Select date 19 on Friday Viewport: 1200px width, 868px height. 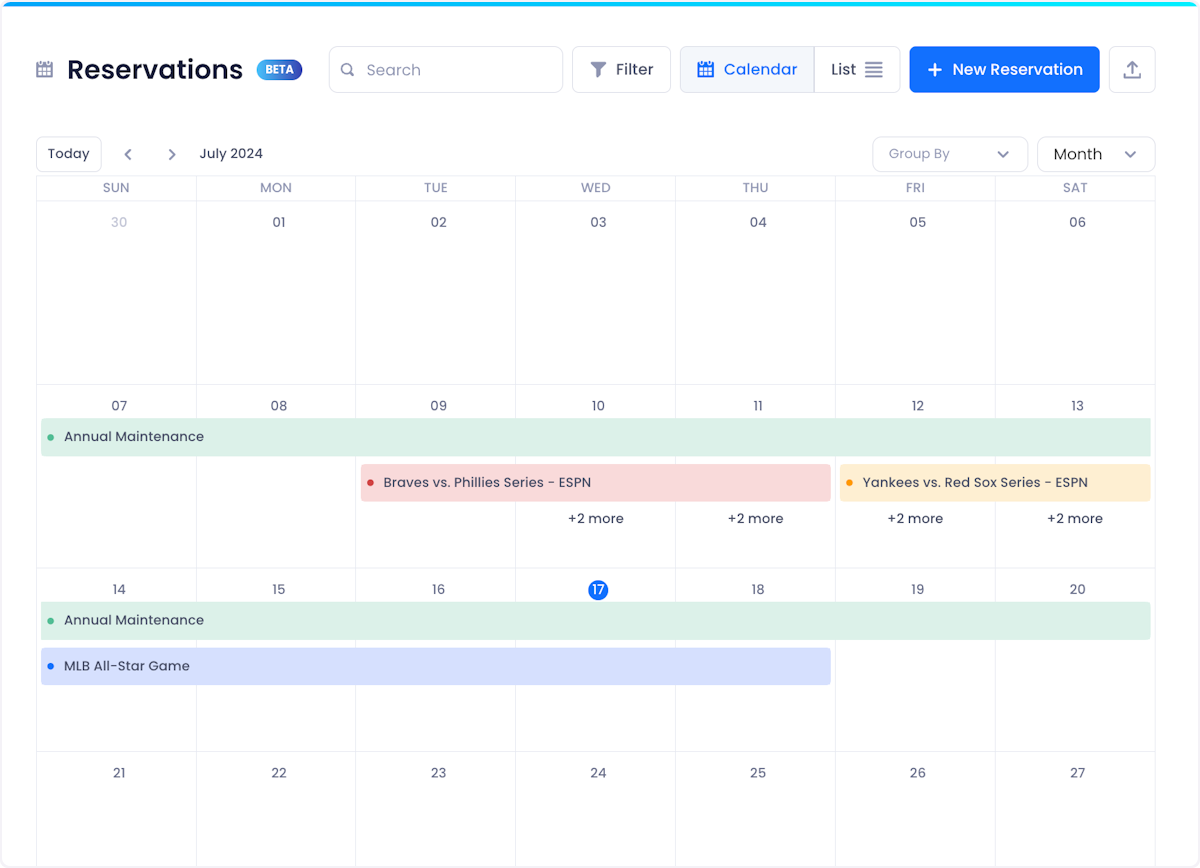[x=917, y=590]
